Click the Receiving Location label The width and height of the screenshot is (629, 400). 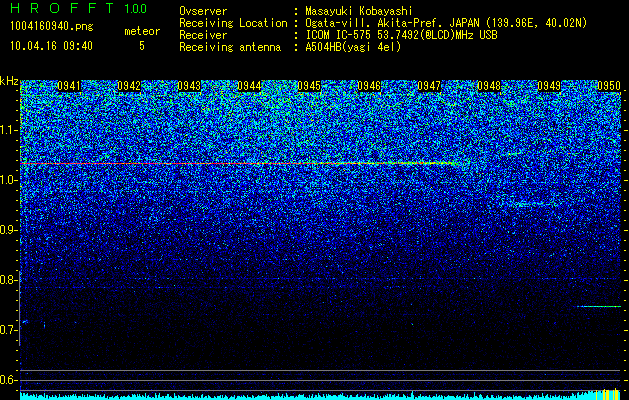pos(233,23)
